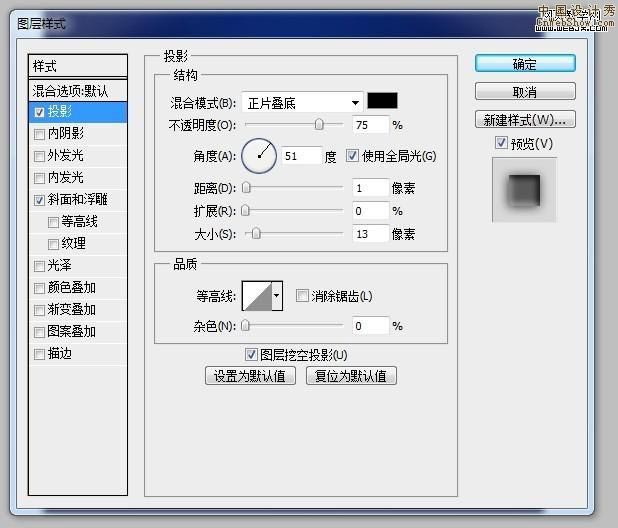Viewport: 618px width, 528px height.
Task: Select the 斜面和浮雕 row label
Action: [78, 199]
